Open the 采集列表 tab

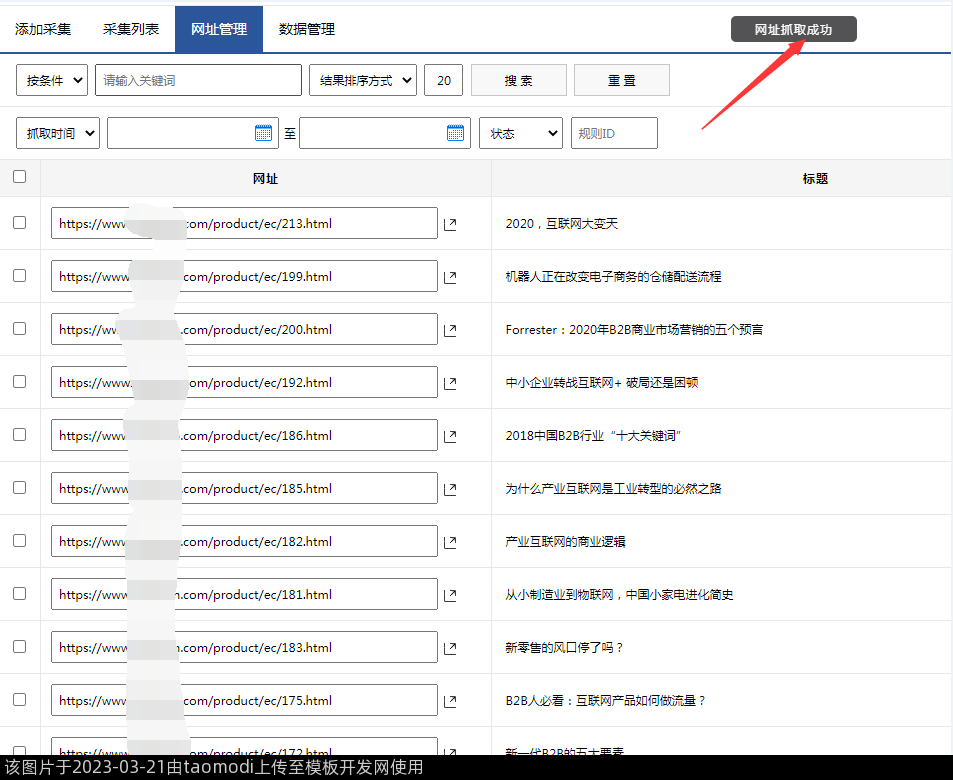(131, 29)
